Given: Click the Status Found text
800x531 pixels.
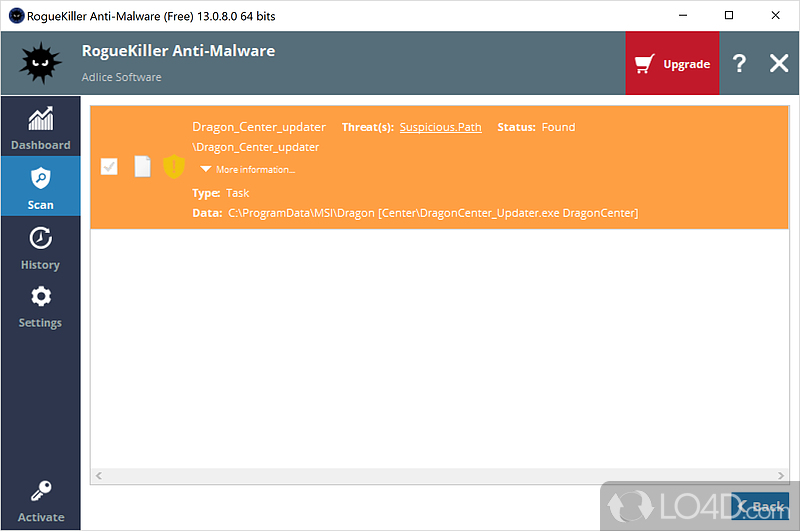Looking at the screenshot, I should 536,127.
